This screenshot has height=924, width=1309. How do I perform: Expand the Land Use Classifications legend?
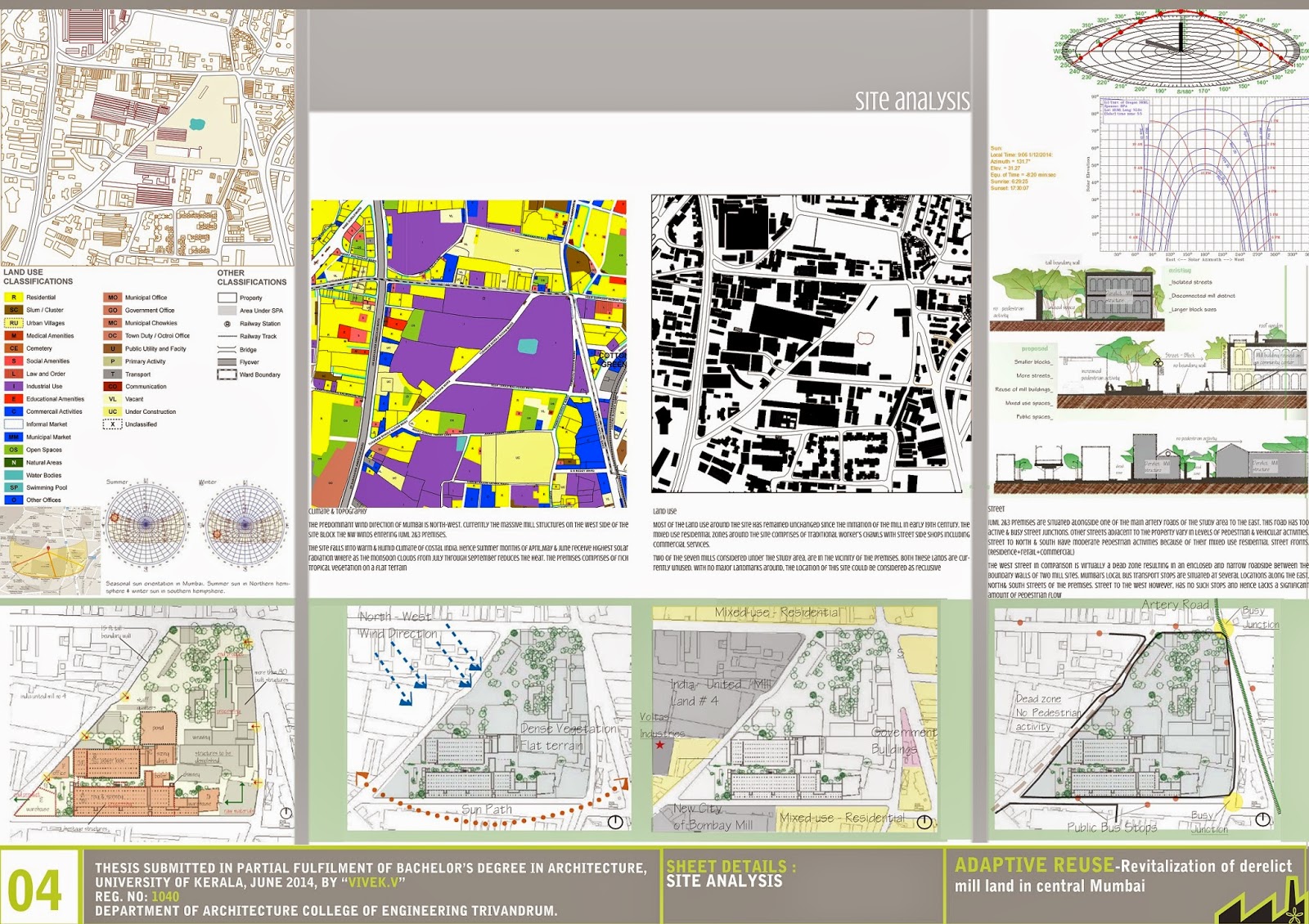pyautogui.click(x=37, y=276)
